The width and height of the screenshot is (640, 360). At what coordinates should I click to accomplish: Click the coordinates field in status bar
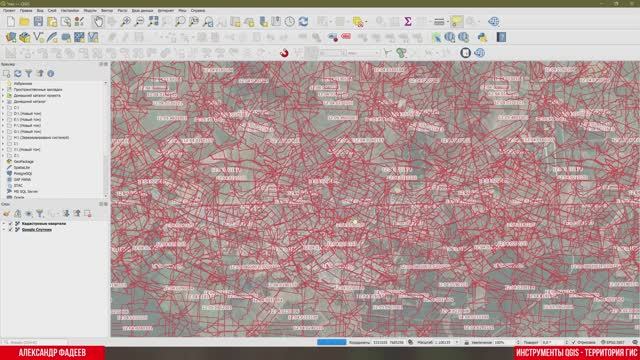pos(388,342)
